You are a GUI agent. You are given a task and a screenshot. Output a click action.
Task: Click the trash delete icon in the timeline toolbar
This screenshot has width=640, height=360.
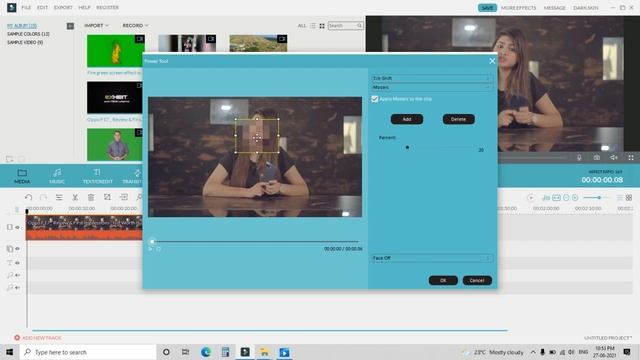[91, 197]
